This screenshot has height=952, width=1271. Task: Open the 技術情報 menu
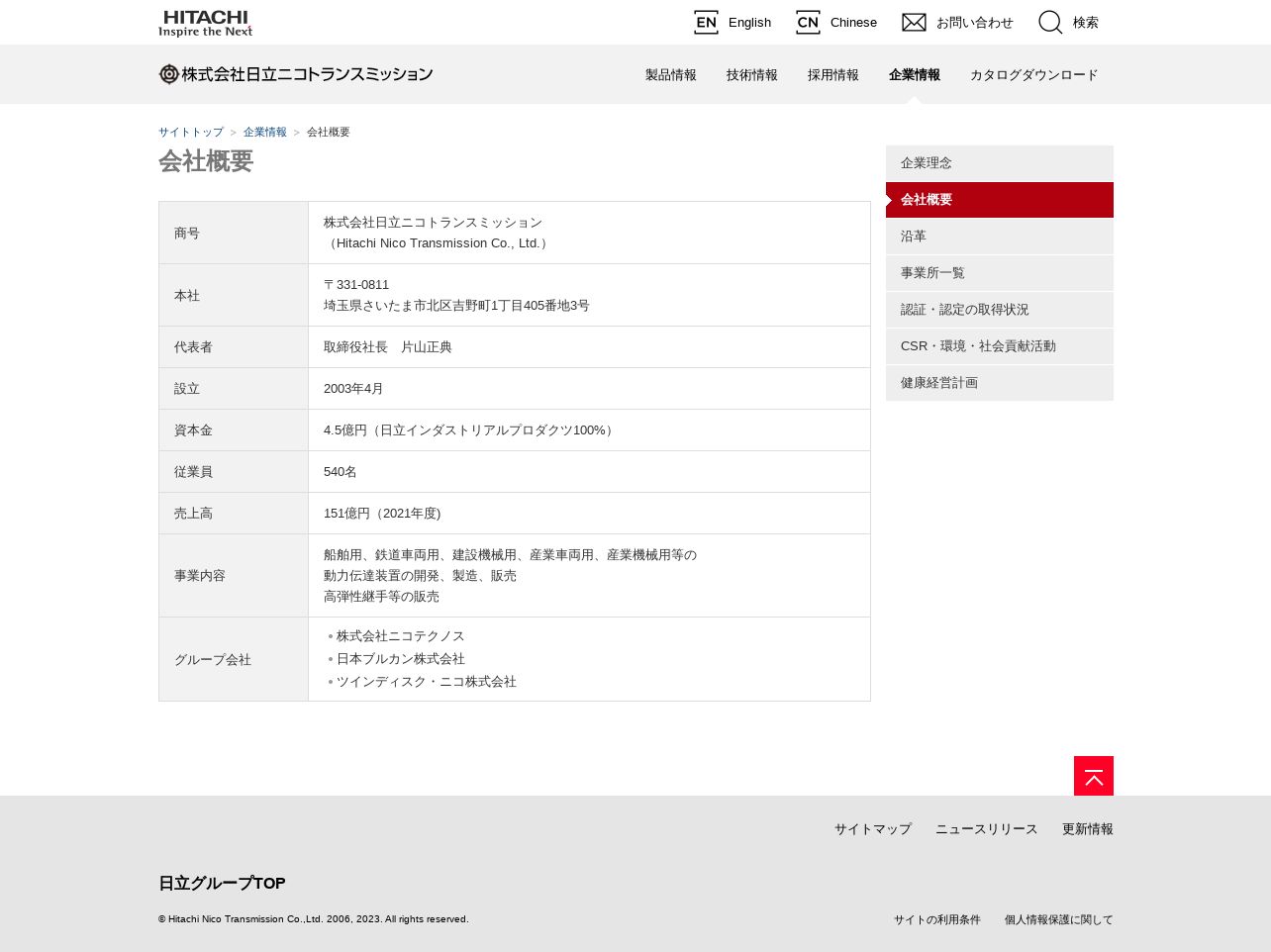[x=752, y=75]
